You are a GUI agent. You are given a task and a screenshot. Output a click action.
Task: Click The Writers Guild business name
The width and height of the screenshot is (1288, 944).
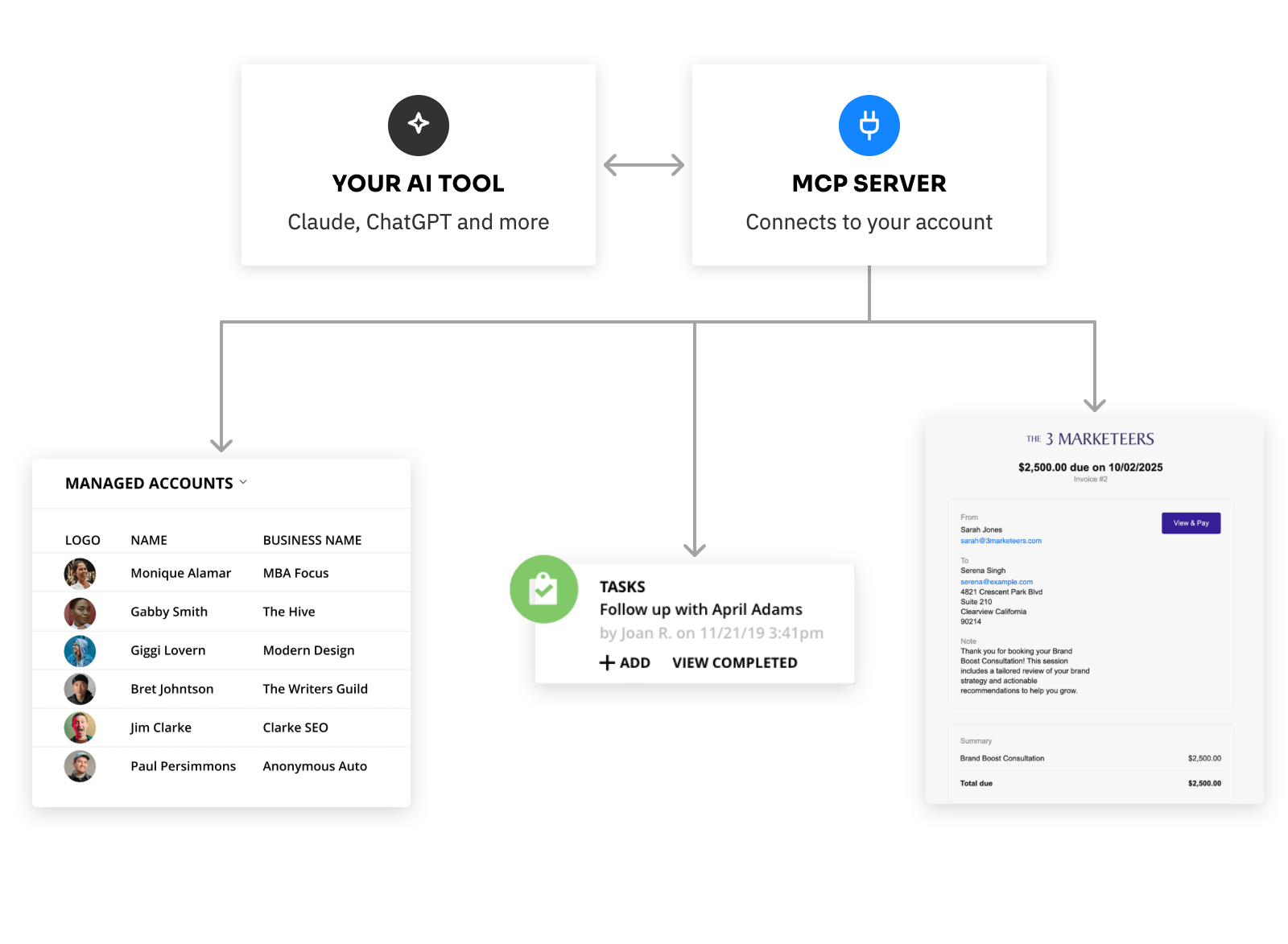point(316,689)
